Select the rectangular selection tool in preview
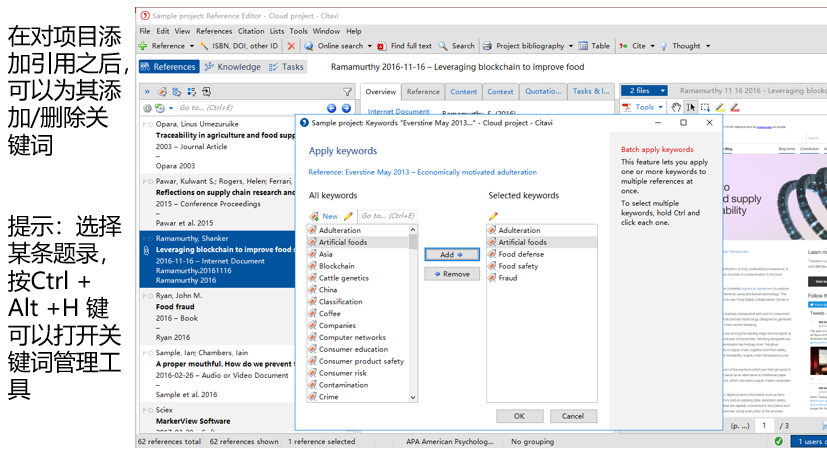Image resolution: width=827 pixels, height=452 pixels. 705,107
